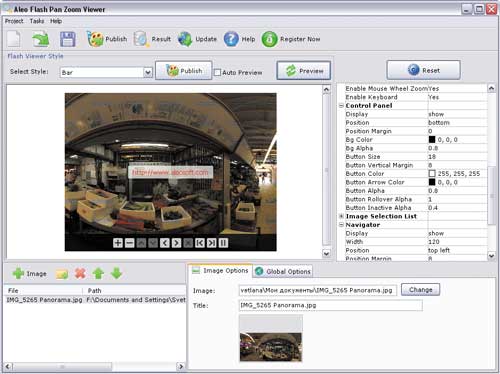Pause the slideshow in viewer bar
The height and width of the screenshot is (374, 500).
coord(223,243)
